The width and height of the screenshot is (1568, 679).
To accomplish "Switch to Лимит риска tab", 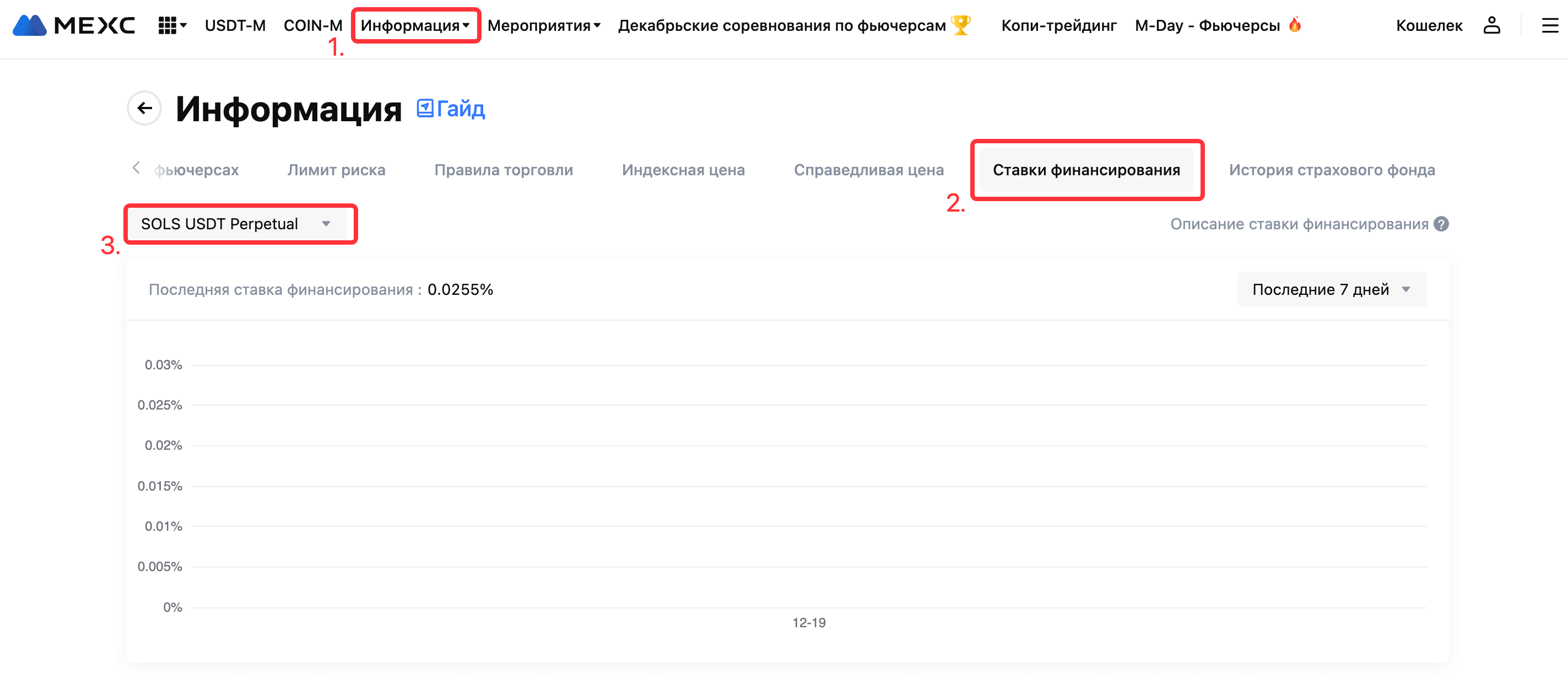I will 336,170.
